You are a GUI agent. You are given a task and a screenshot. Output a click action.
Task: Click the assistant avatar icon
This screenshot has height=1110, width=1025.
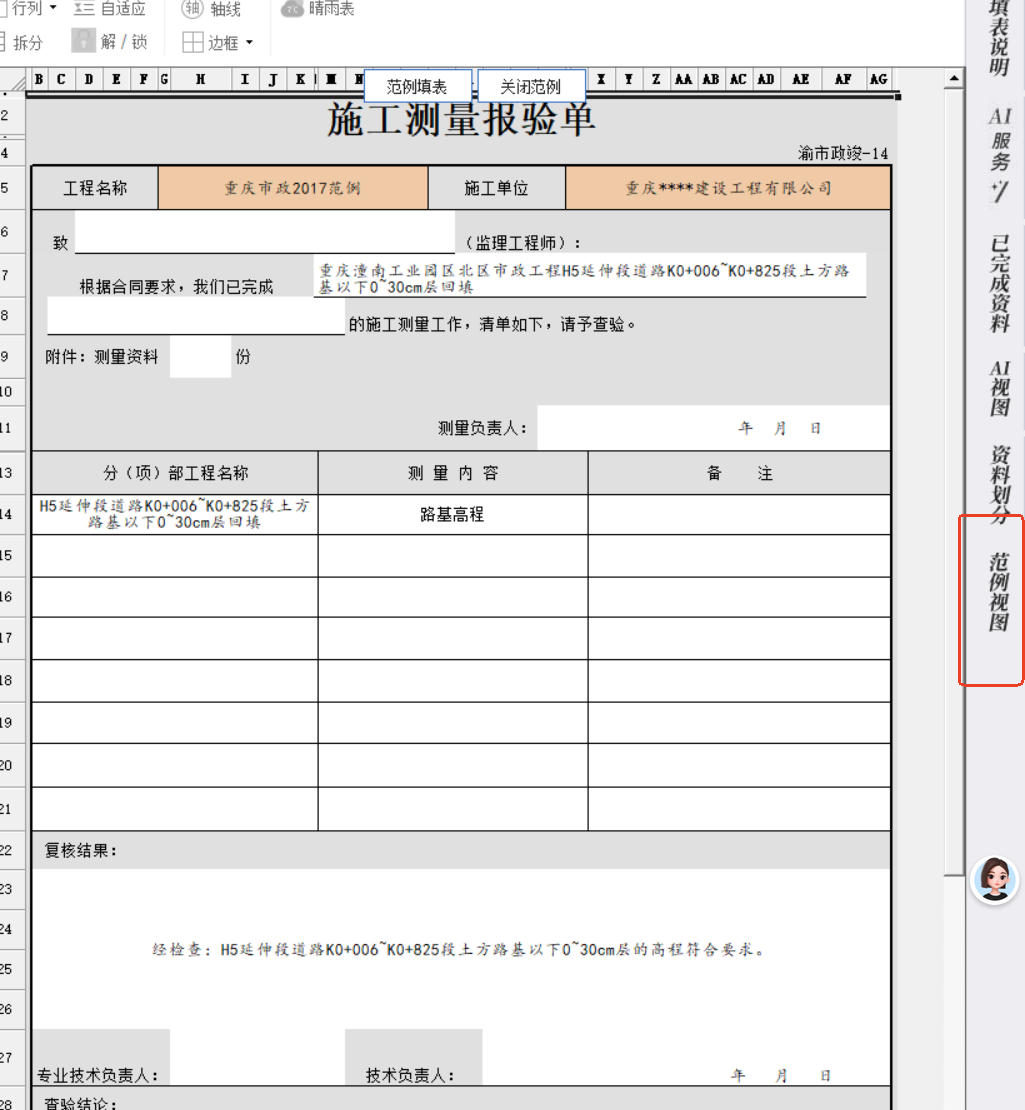995,880
